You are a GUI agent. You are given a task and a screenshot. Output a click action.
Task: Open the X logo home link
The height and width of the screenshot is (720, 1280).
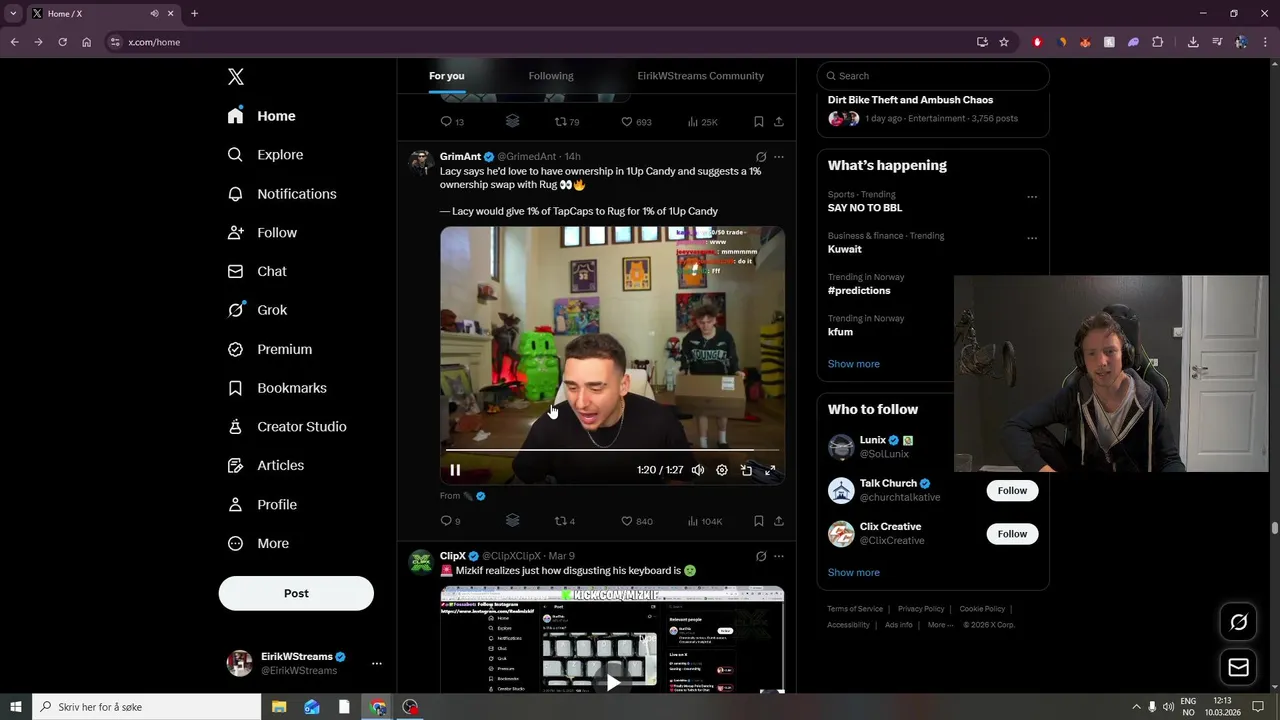pyautogui.click(x=236, y=77)
